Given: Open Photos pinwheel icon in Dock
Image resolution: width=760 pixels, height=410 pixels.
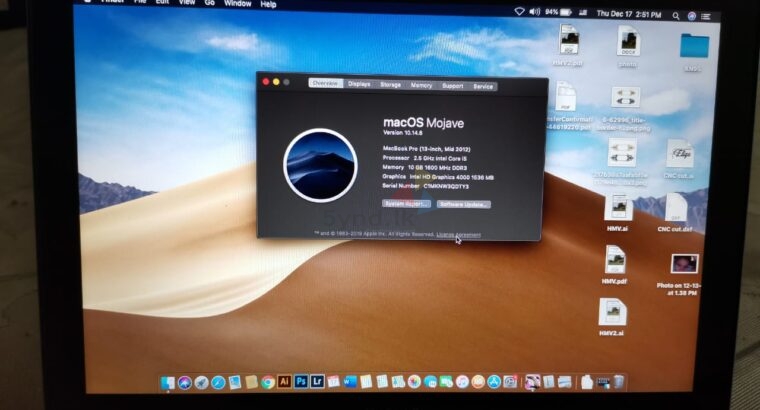Looking at the screenshot, I should point(414,382).
